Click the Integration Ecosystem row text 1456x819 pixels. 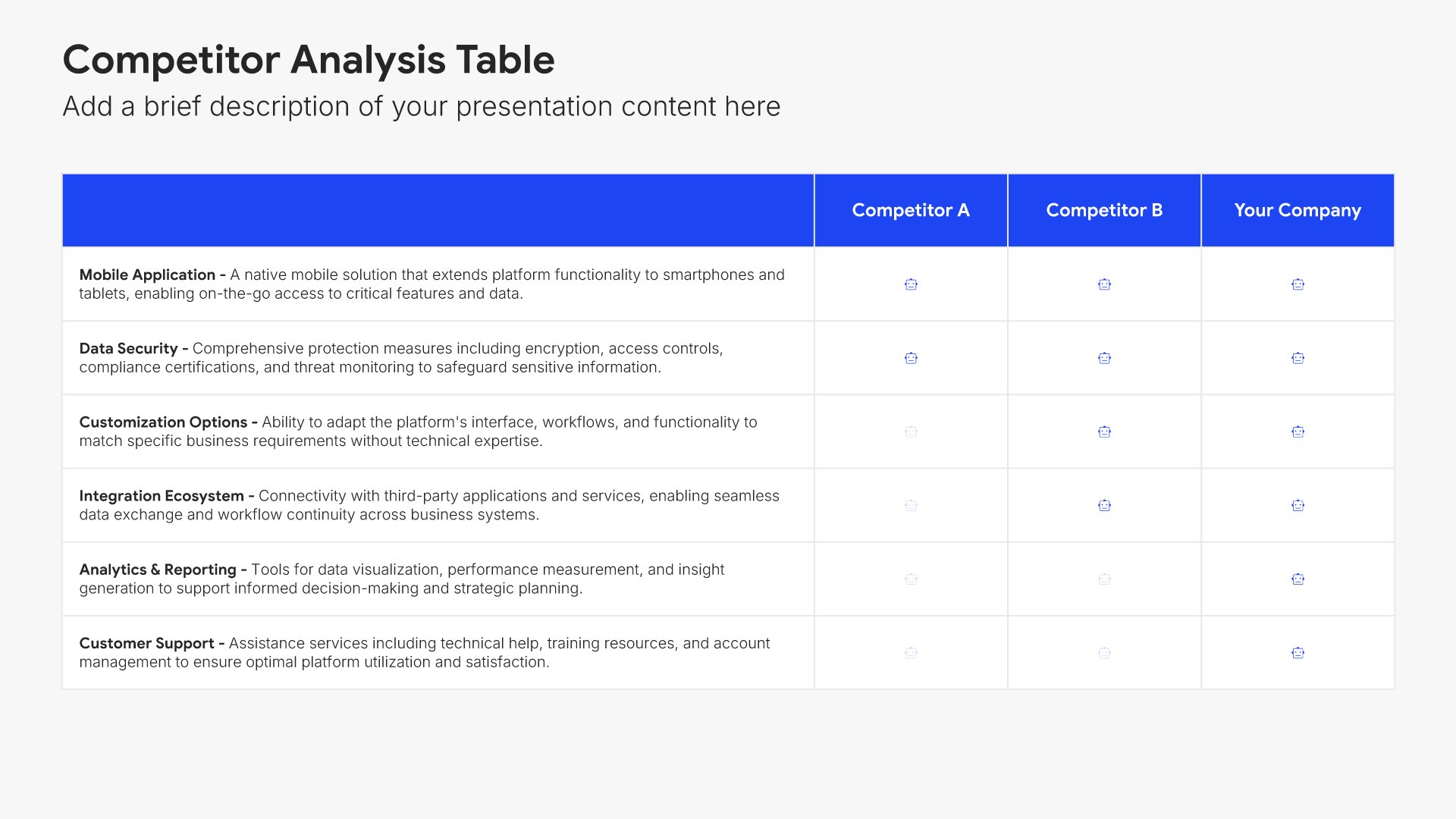(x=429, y=504)
